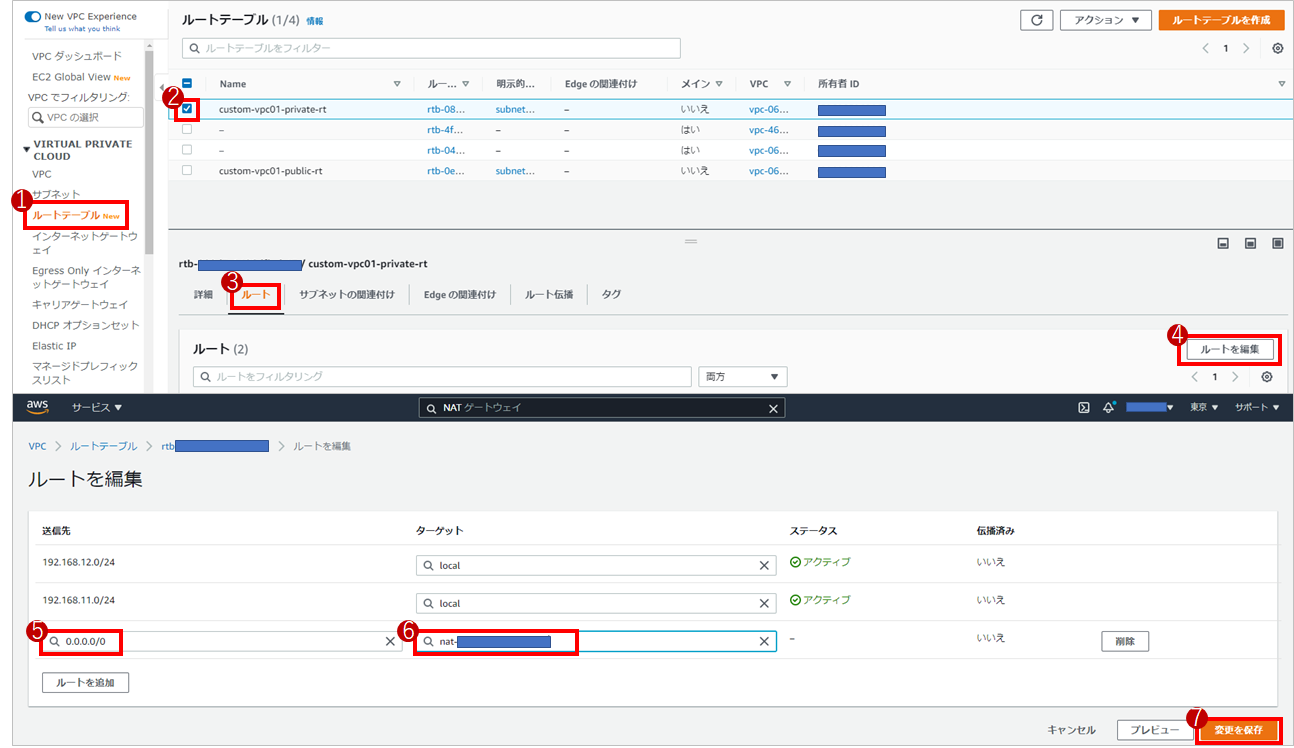
Task: Open the 東京 region selector
Action: coord(1204,408)
